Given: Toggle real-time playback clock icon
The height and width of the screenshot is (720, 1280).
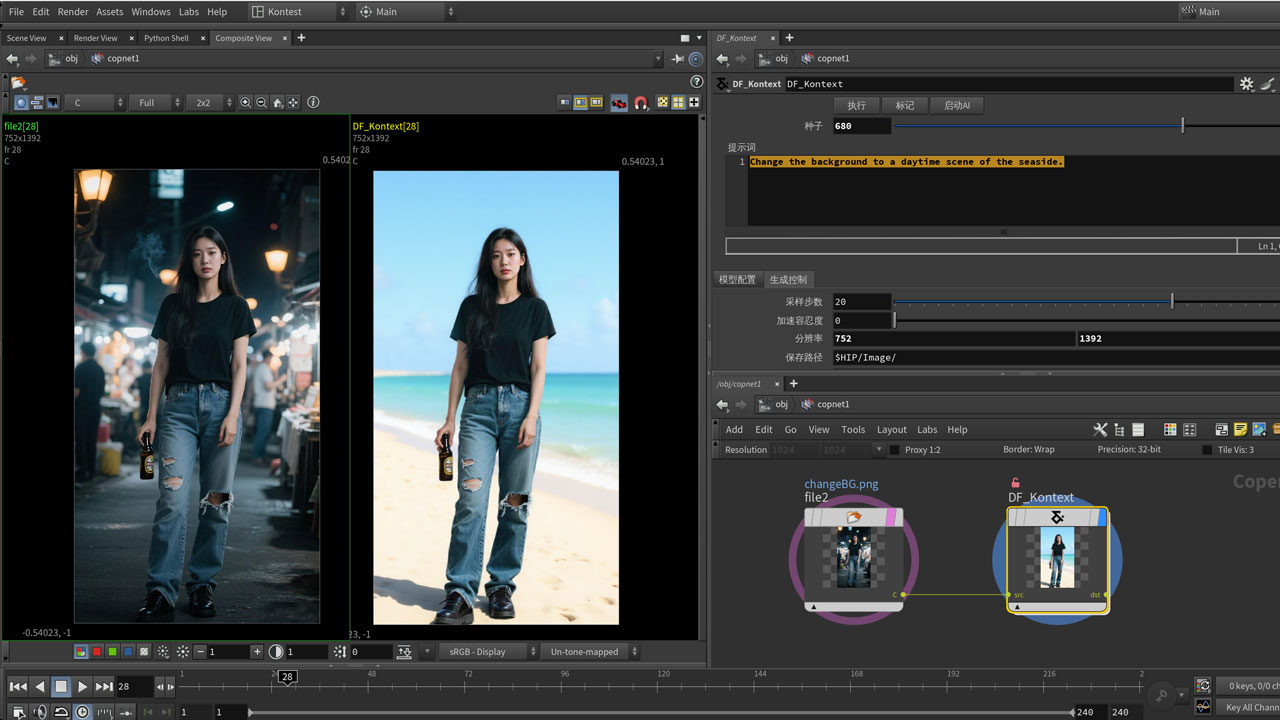Looking at the screenshot, I should 82,712.
